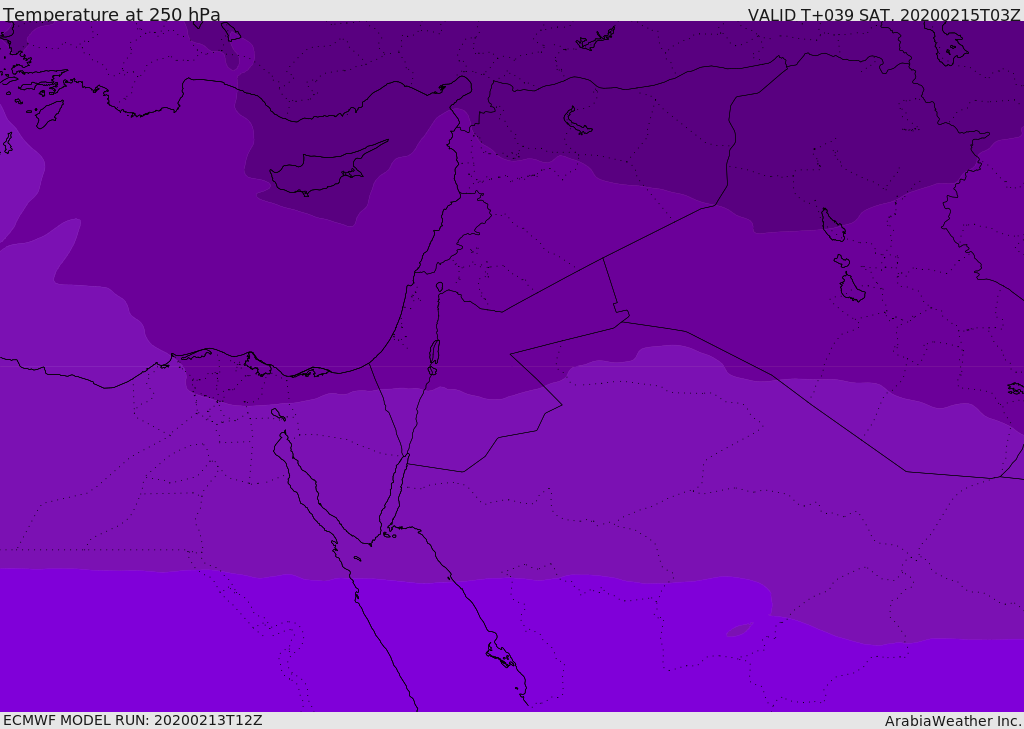This screenshot has height=729, width=1024.
Task: Click the island of Cyprus on the map
Action: coord(327,170)
